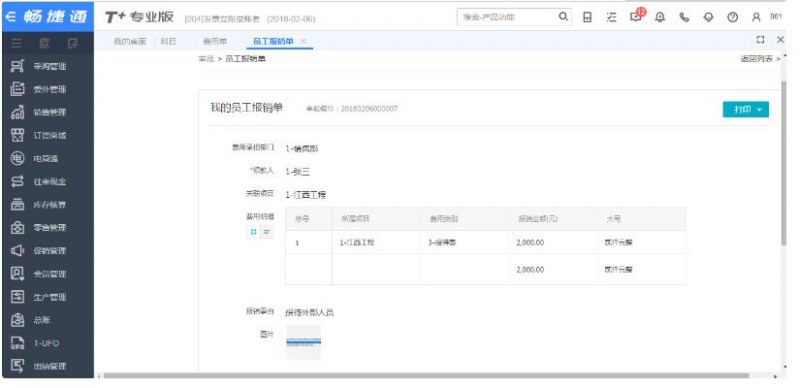Screen dimensions: 800x388
Task: Select card view toggle for 费用明细
Action: [x=253, y=232]
